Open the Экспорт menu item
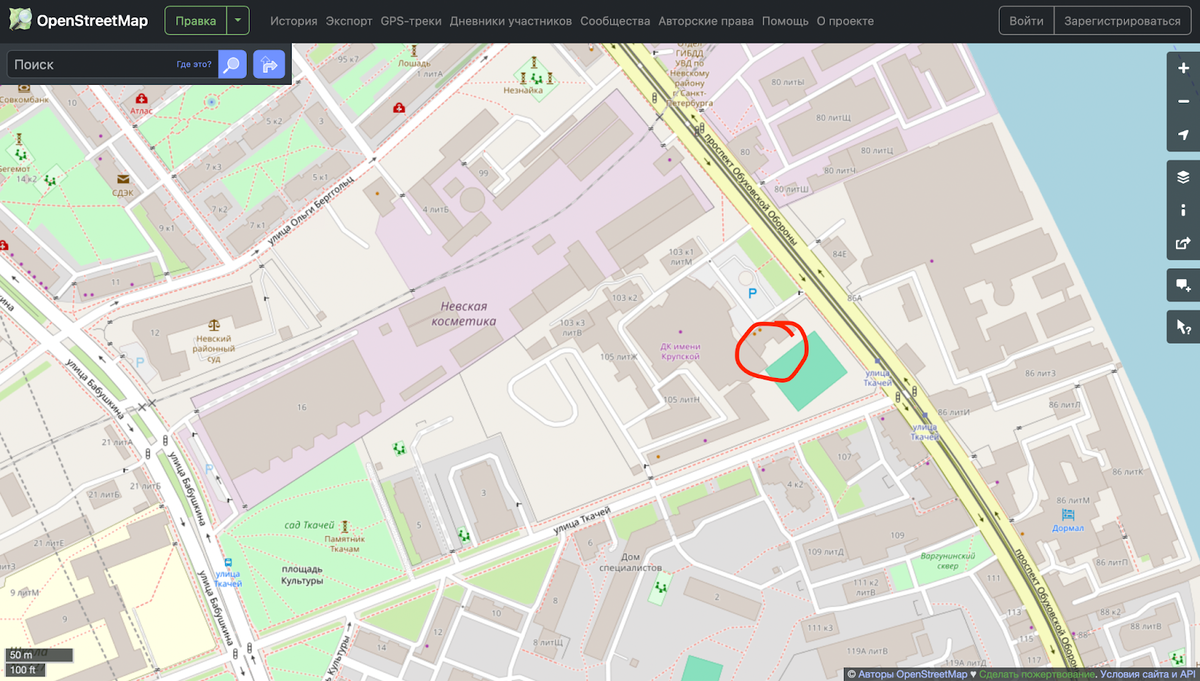This screenshot has height=681, width=1200. tap(349, 21)
